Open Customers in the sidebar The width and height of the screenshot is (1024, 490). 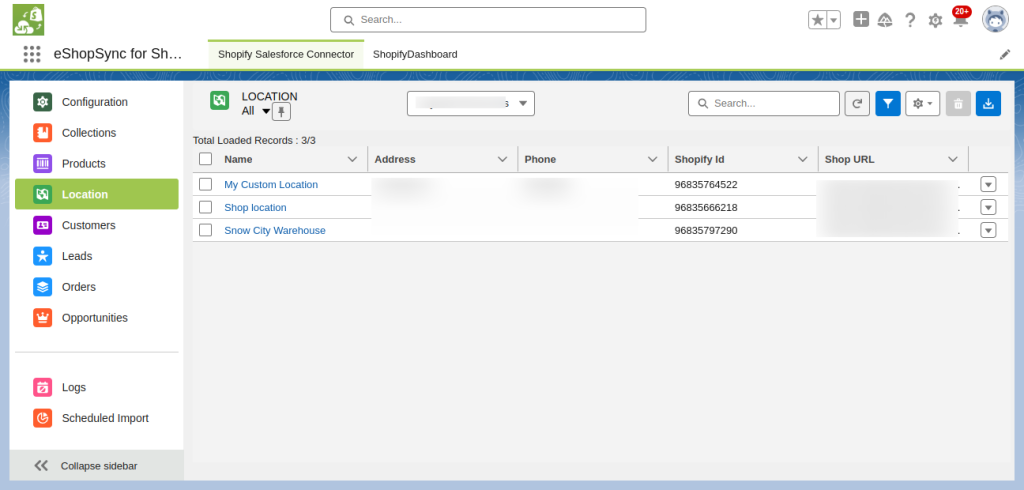[x=97, y=225]
